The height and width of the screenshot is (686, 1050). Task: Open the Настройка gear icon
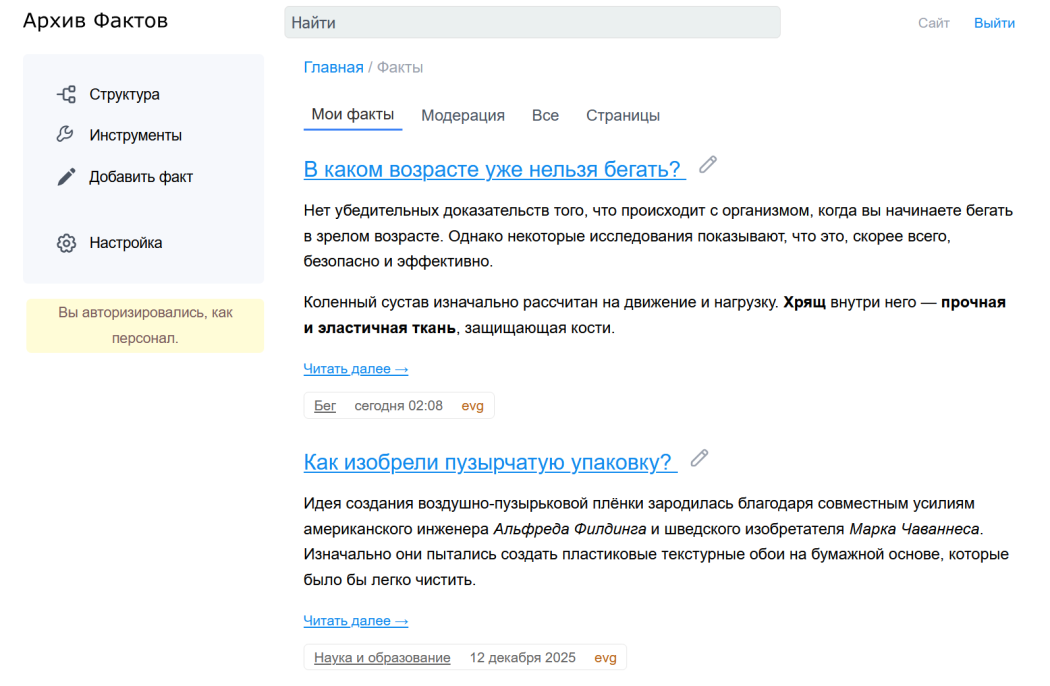(x=66, y=242)
